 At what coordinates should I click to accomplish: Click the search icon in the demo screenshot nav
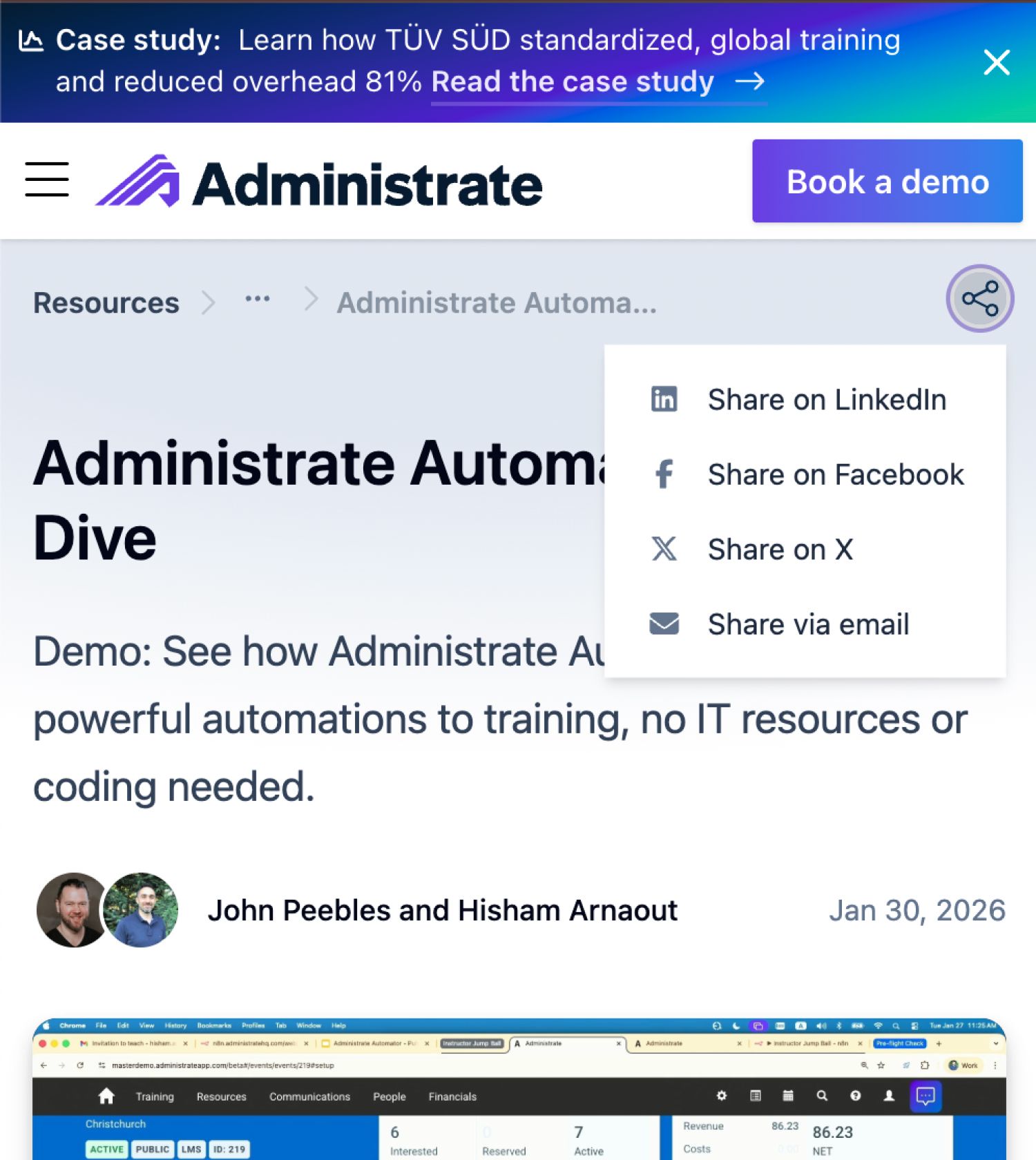822,1096
